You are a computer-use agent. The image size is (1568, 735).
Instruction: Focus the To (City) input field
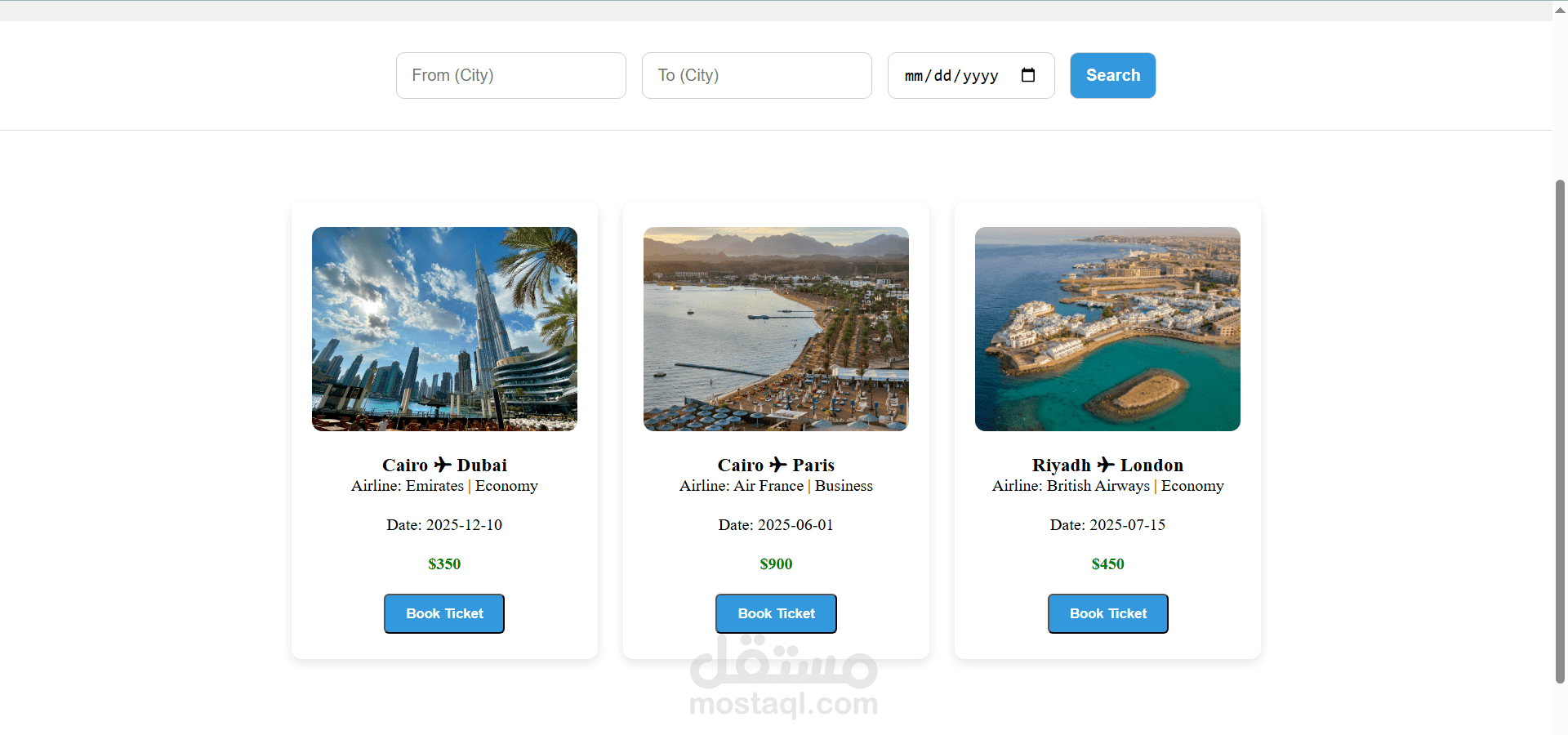pos(757,76)
